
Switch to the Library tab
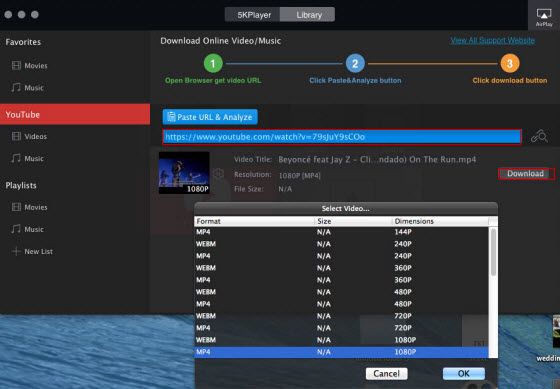(x=308, y=15)
